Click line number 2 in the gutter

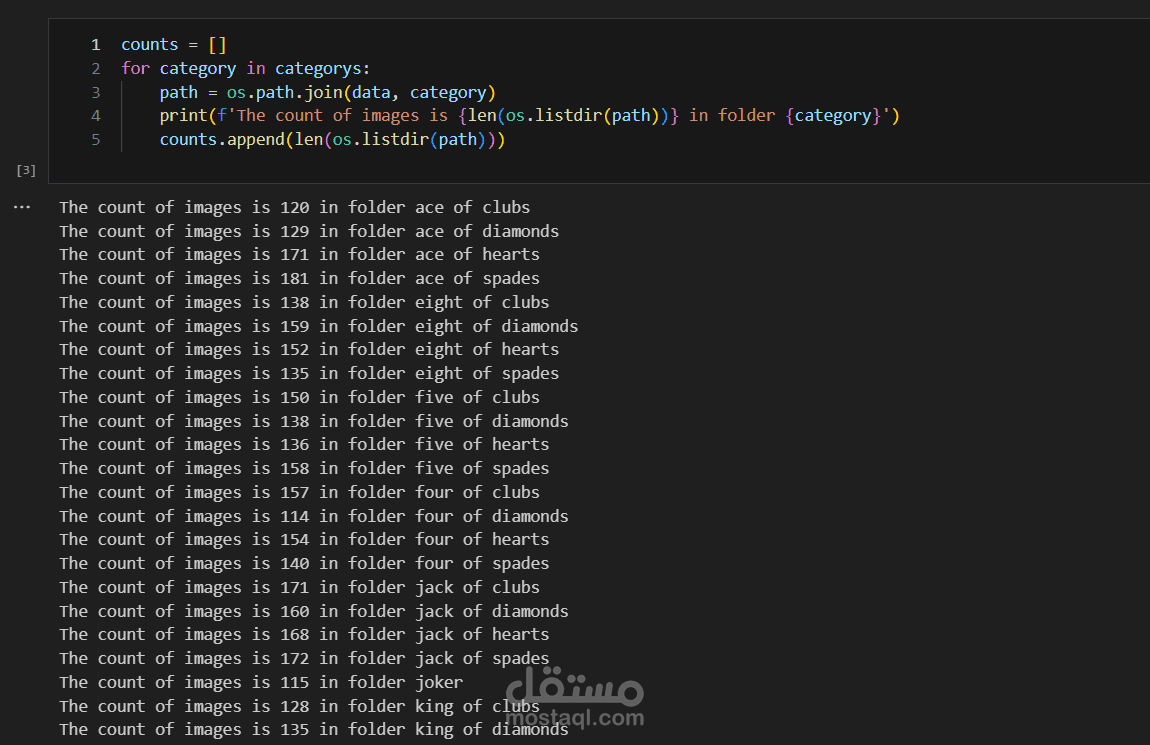pyautogui.click(x=95, y=69)
